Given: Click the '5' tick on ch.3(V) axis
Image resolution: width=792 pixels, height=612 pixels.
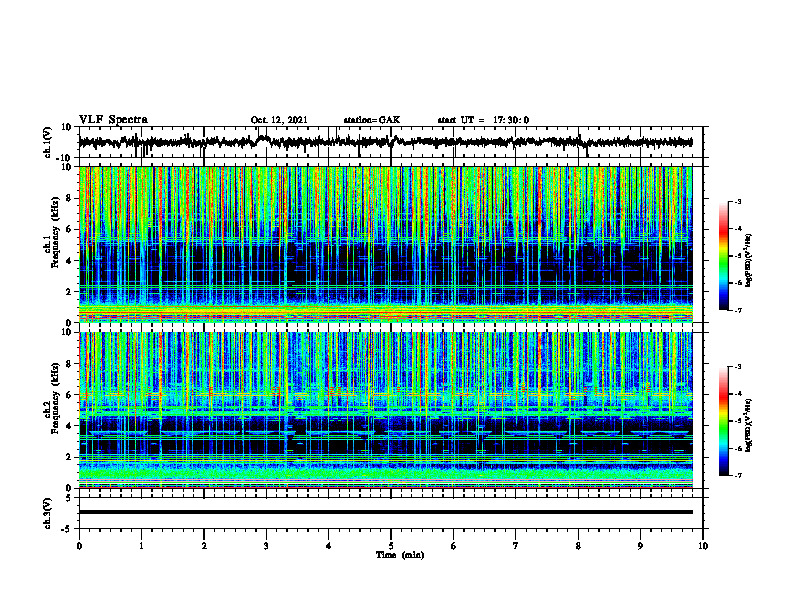Looking at the screenshot, I should click(70, 497).
